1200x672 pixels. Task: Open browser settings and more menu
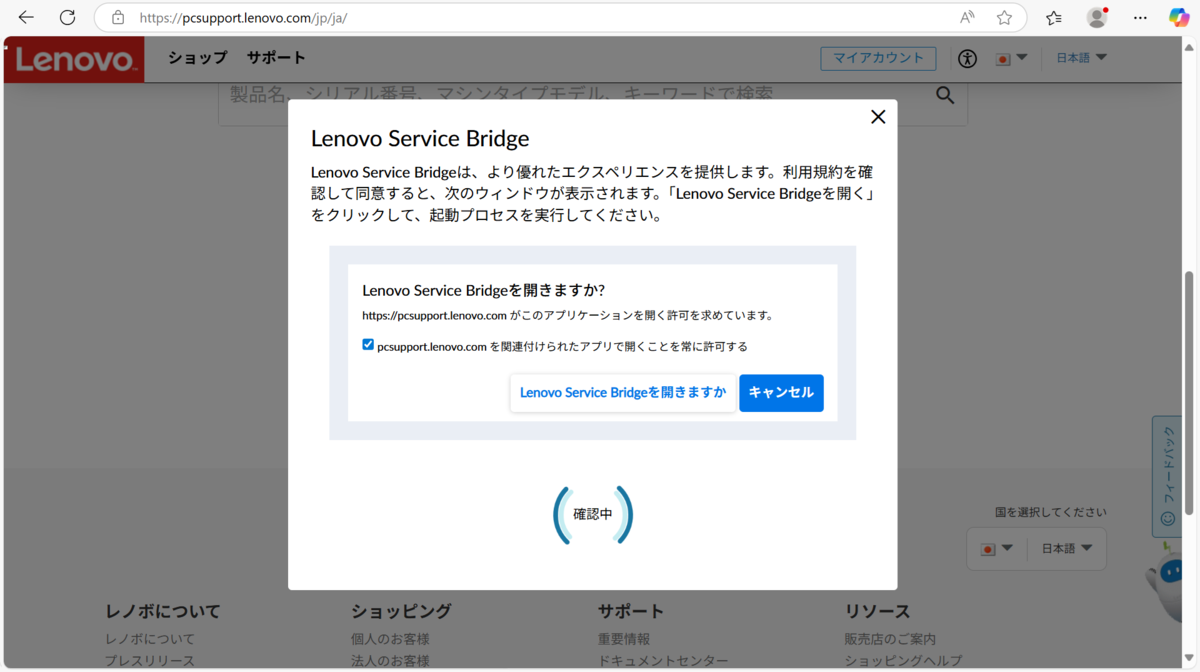click(x=1140, y=18)
